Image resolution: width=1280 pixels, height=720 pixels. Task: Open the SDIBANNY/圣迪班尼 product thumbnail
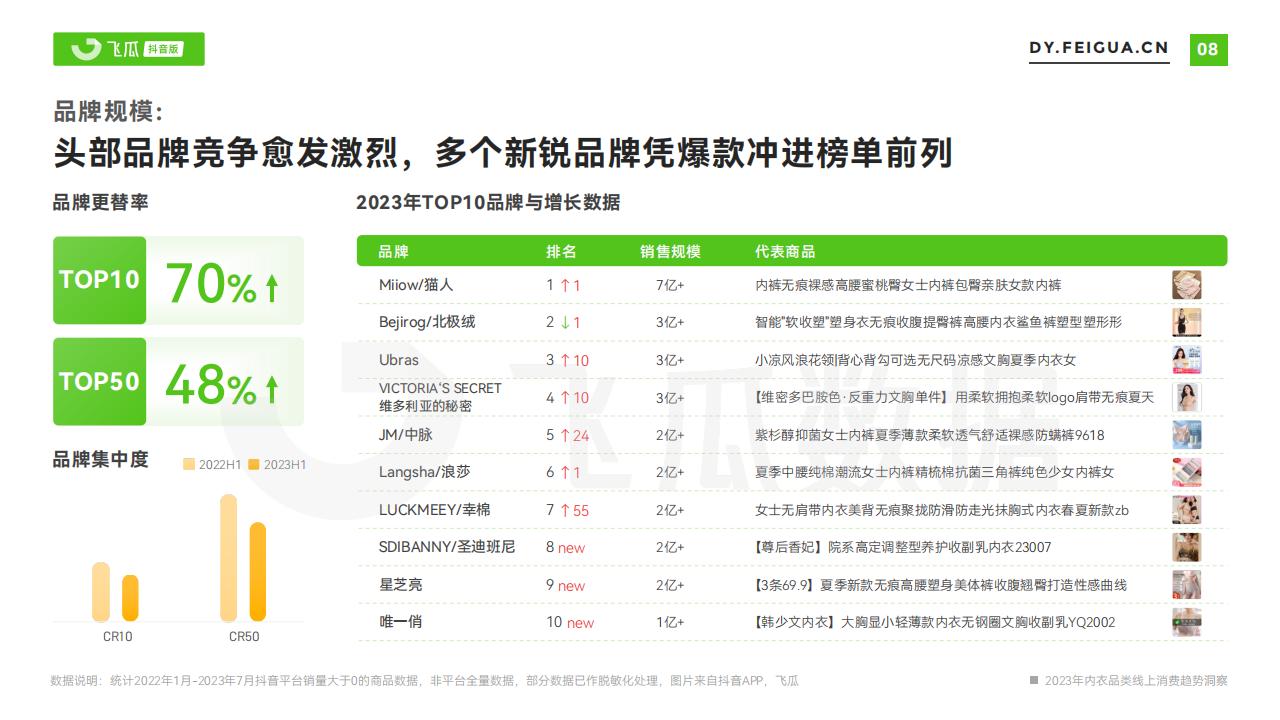click(1187, 547)
